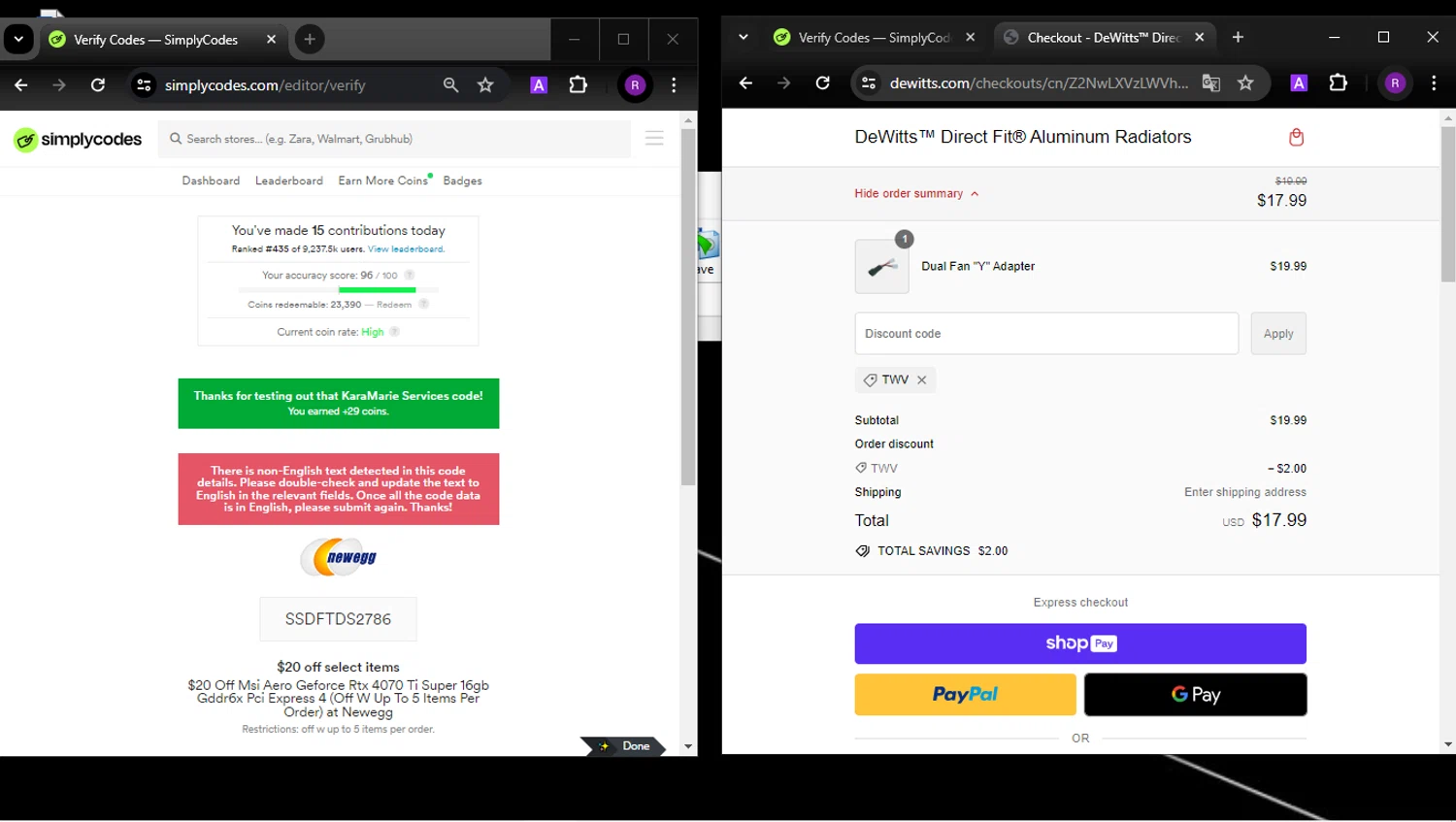The width and height of the screenshot is (1456, 822).
Task: Open new tab in DeWitts window
Action: (x=1238, y=38)
